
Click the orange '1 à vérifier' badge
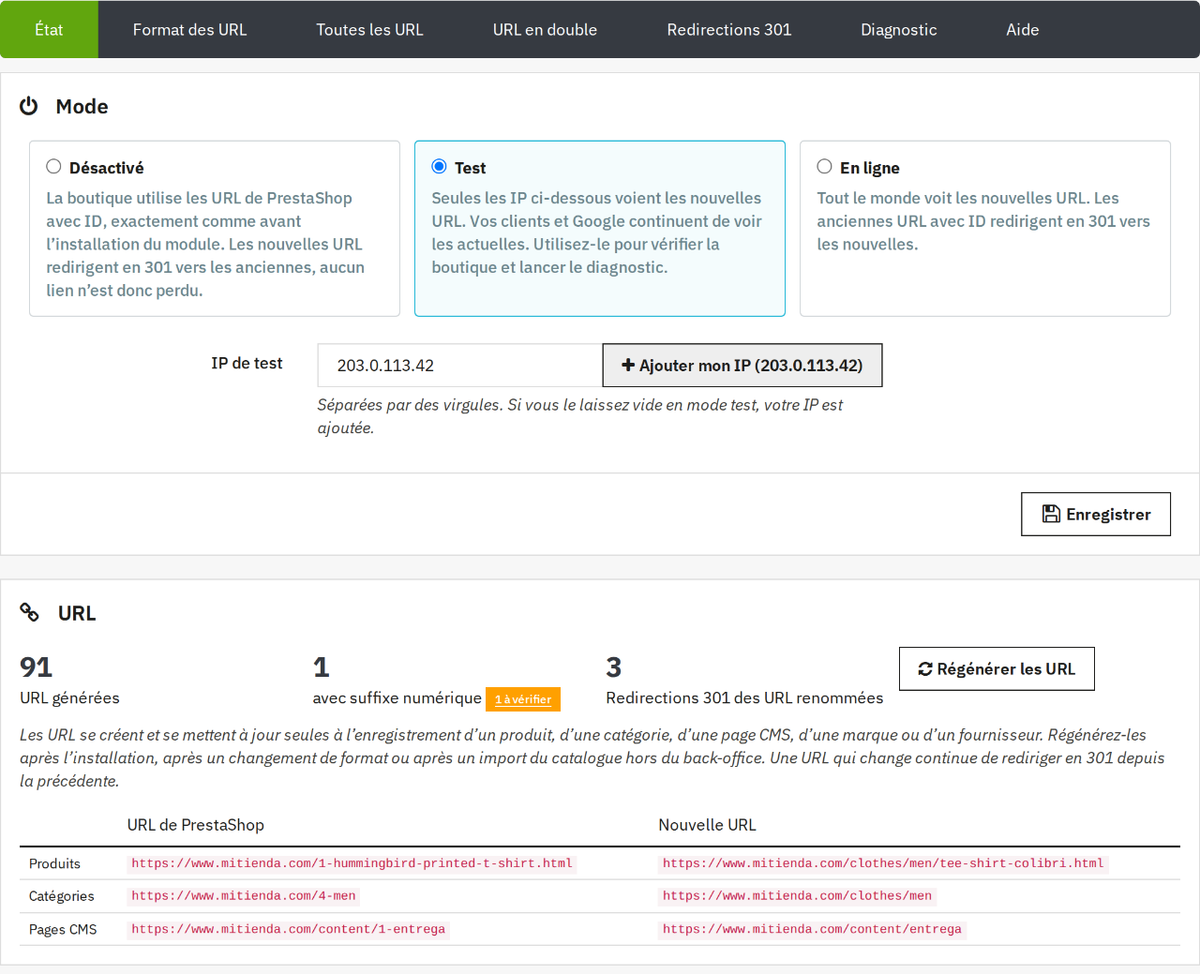tap(523, 699)
